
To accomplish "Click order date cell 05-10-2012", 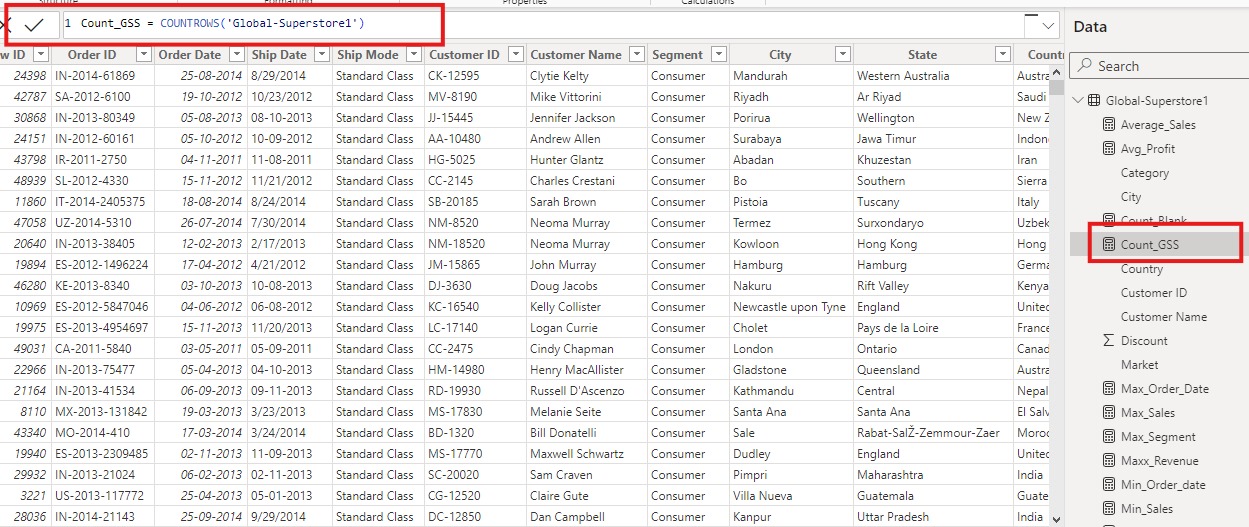I will [x=212, y=139].
